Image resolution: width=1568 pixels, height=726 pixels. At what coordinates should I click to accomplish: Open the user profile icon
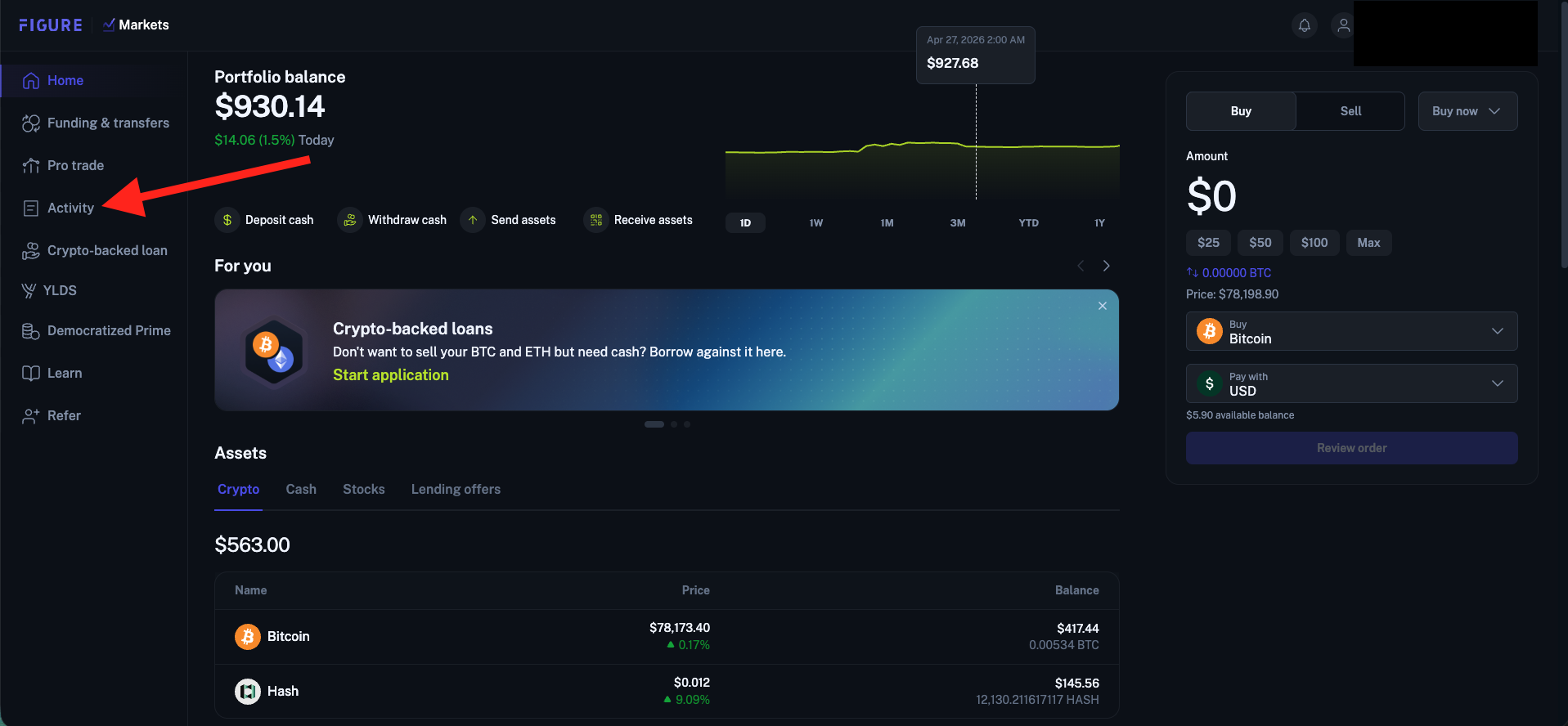click(x=1343, y=25)
